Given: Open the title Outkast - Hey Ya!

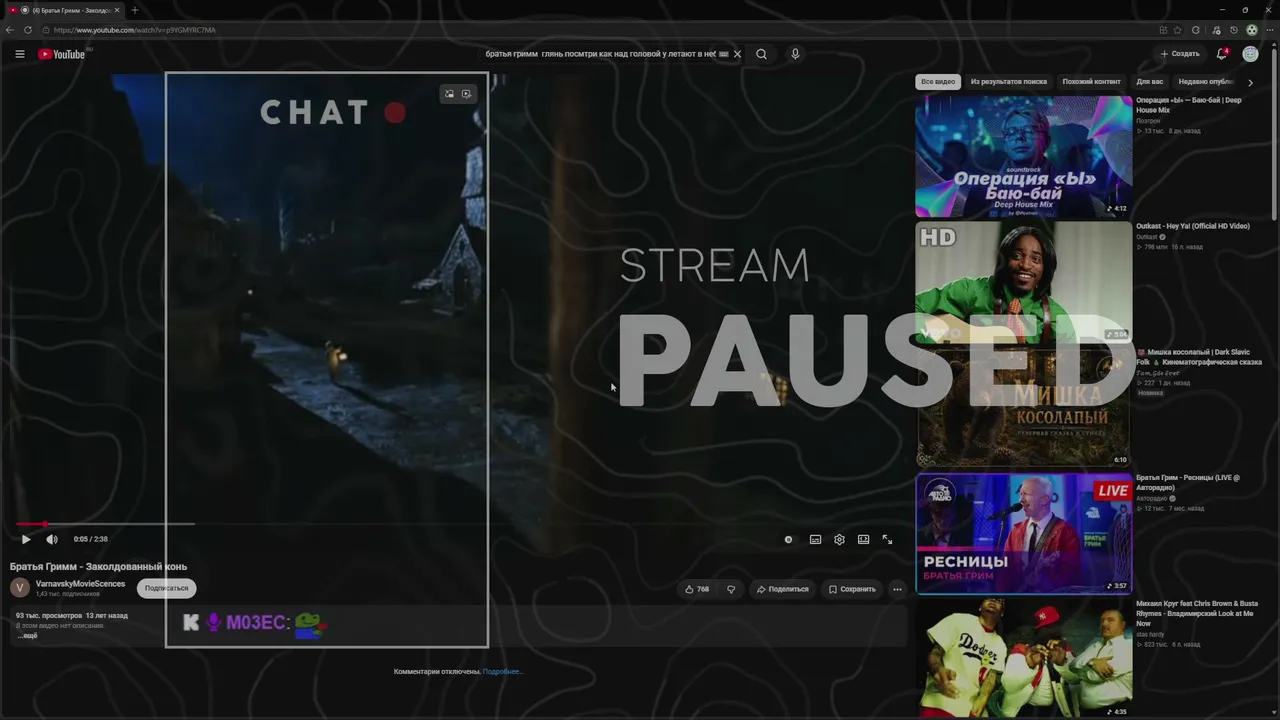Looking at the screenshot, I should 1193,226.
